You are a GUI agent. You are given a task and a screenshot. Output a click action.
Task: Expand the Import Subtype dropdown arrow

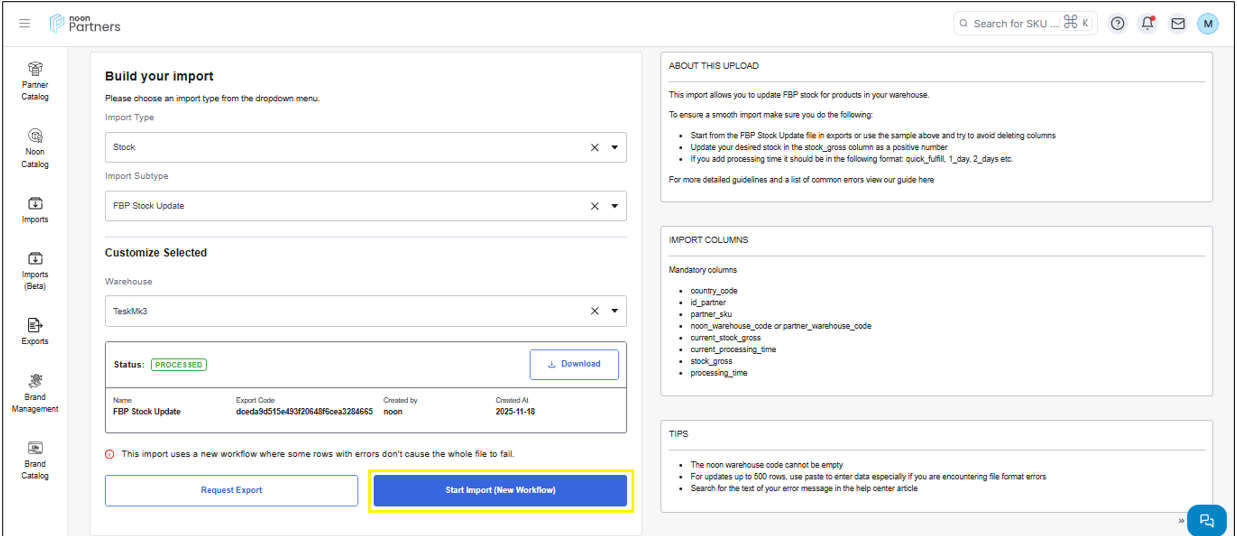614,206
